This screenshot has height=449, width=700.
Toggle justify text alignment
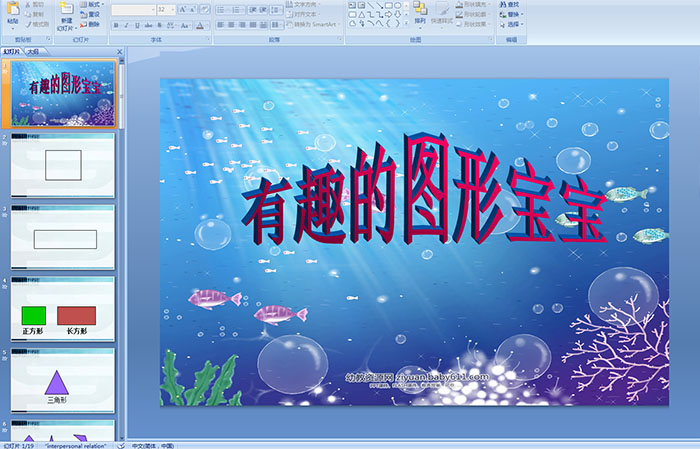point(253,25)
